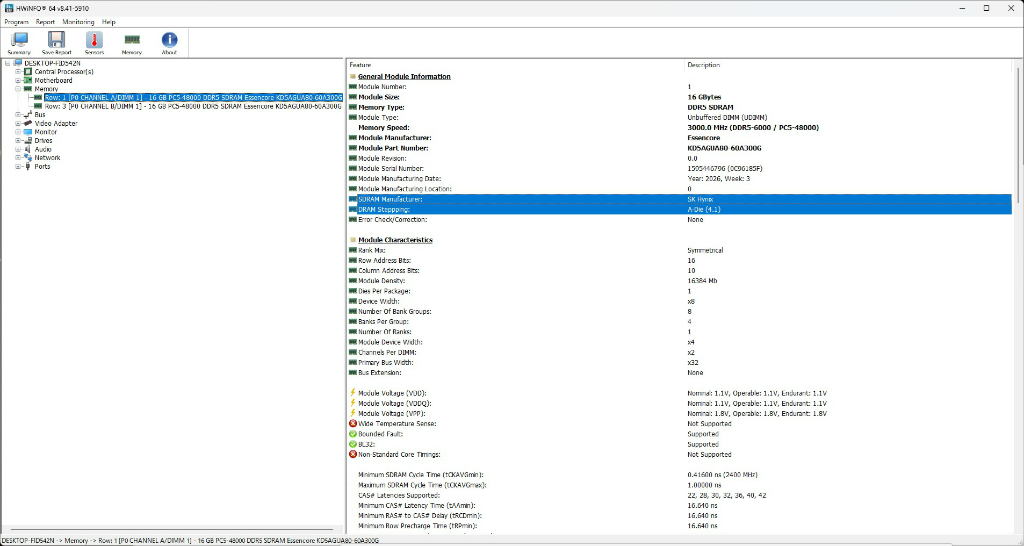The image size is (1024, 546).
Task: Select the Number Of Bank Groups row
Action: click(679, 312)
